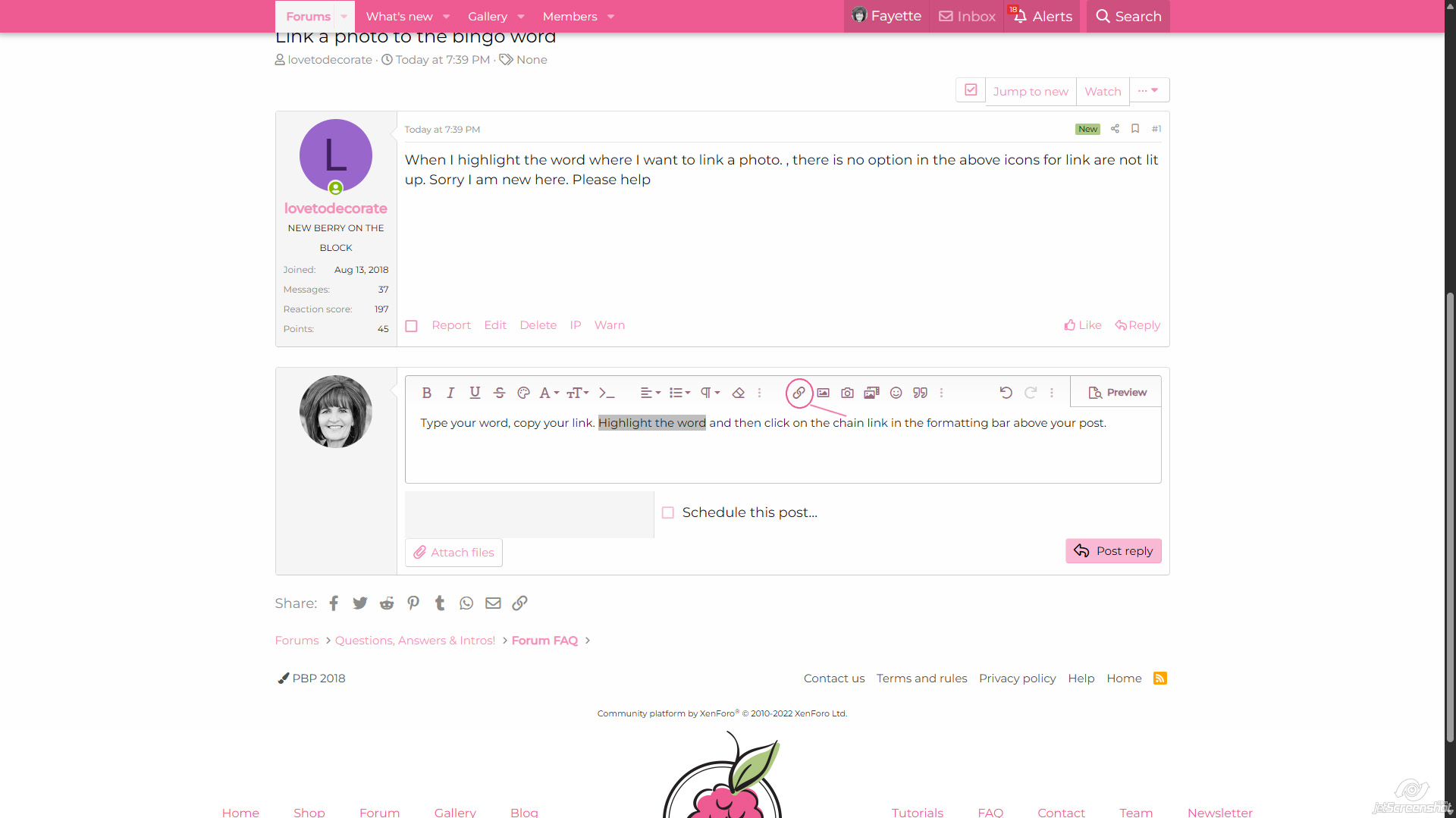The height and width of the screenshot is (818, 1456).
Task: Click the Warn link on post
Action: (x=610, y=325)
